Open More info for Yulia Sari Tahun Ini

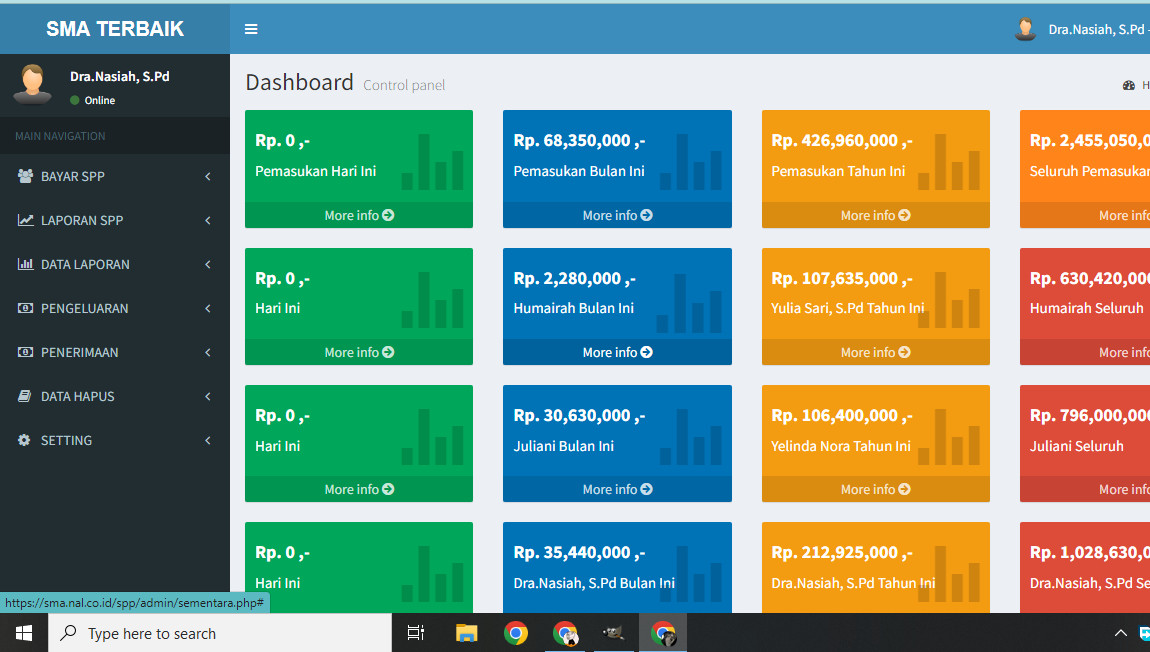click(x=875, y=352)
